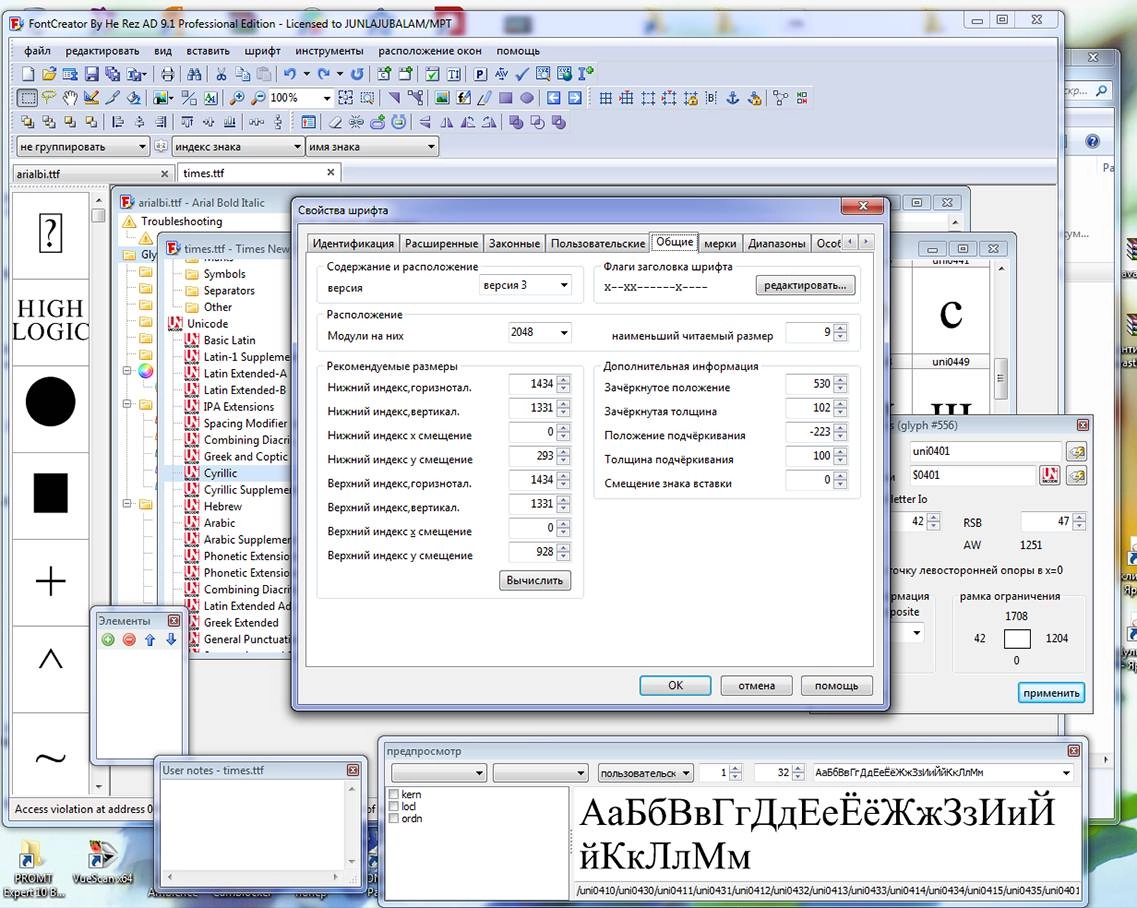
Task: Open the preview sample text dropdown
Action: pos(1066,773)
